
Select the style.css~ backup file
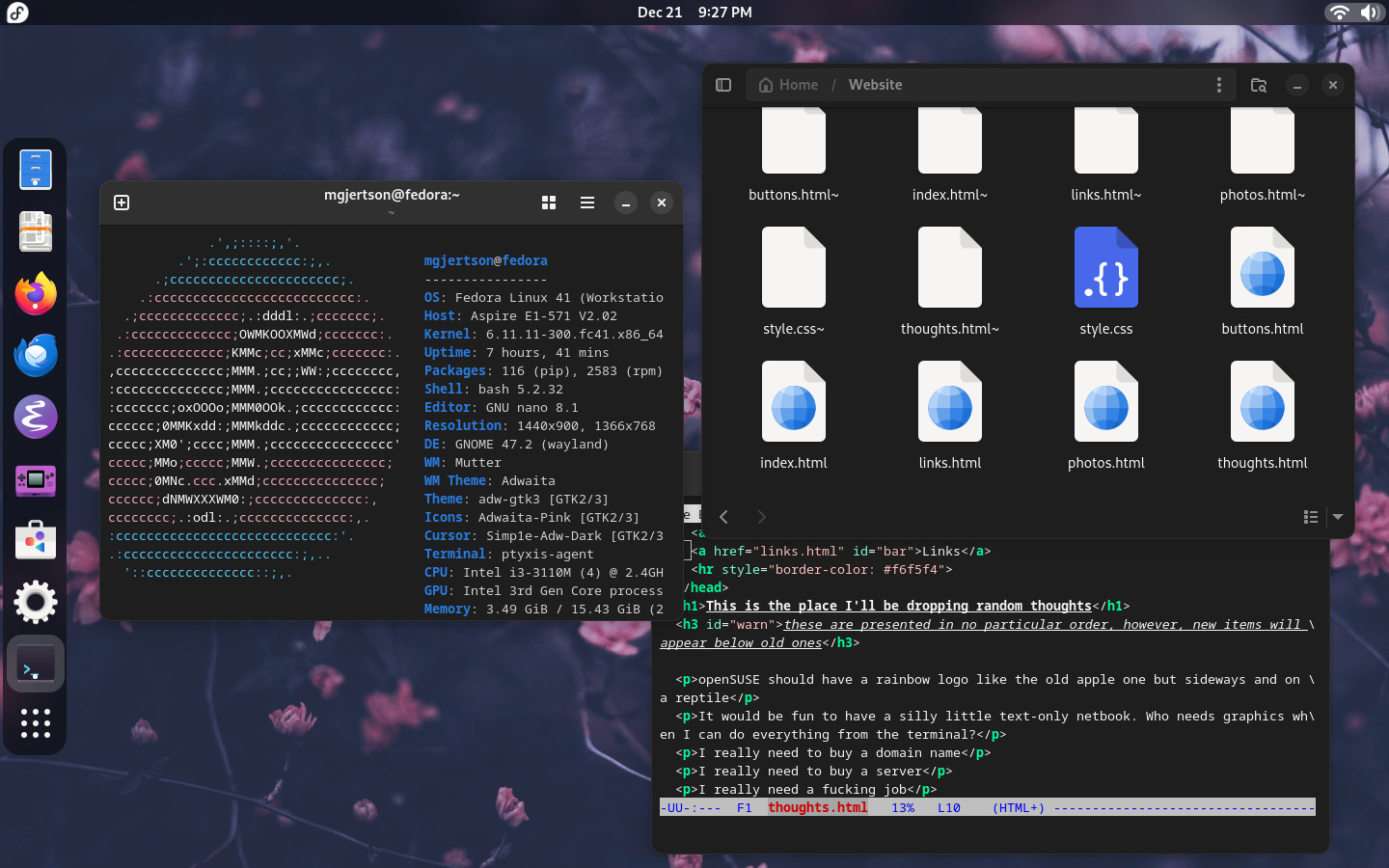click(x=794, y=281)
